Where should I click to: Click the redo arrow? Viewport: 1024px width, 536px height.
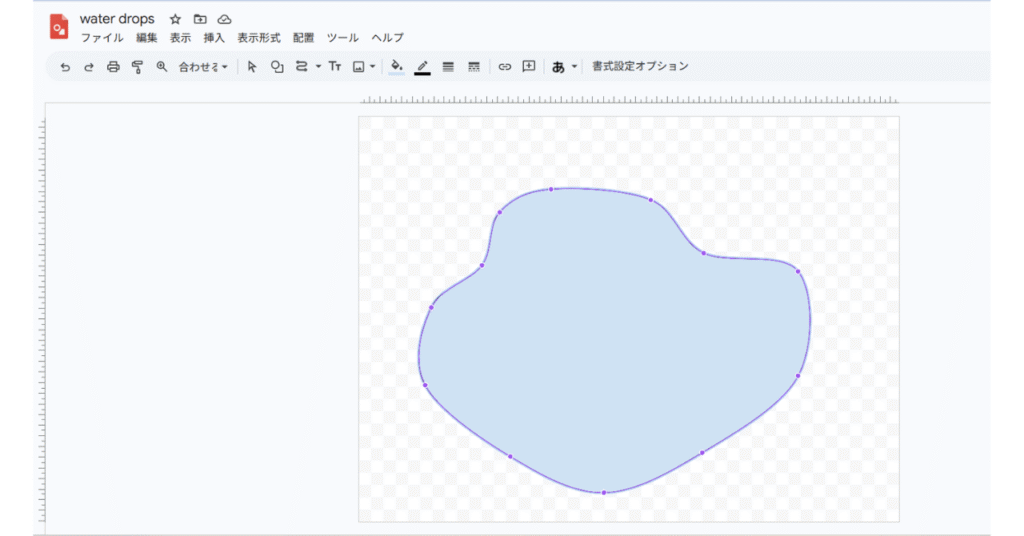point(89,67)
